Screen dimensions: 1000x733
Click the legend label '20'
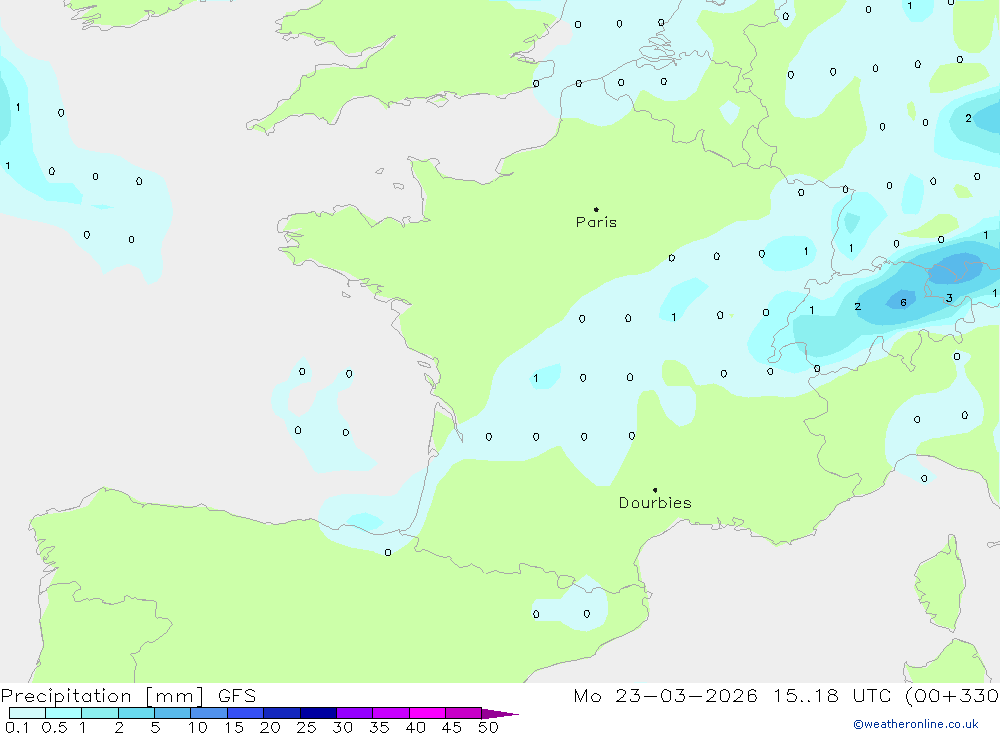(x=270, y=727)
